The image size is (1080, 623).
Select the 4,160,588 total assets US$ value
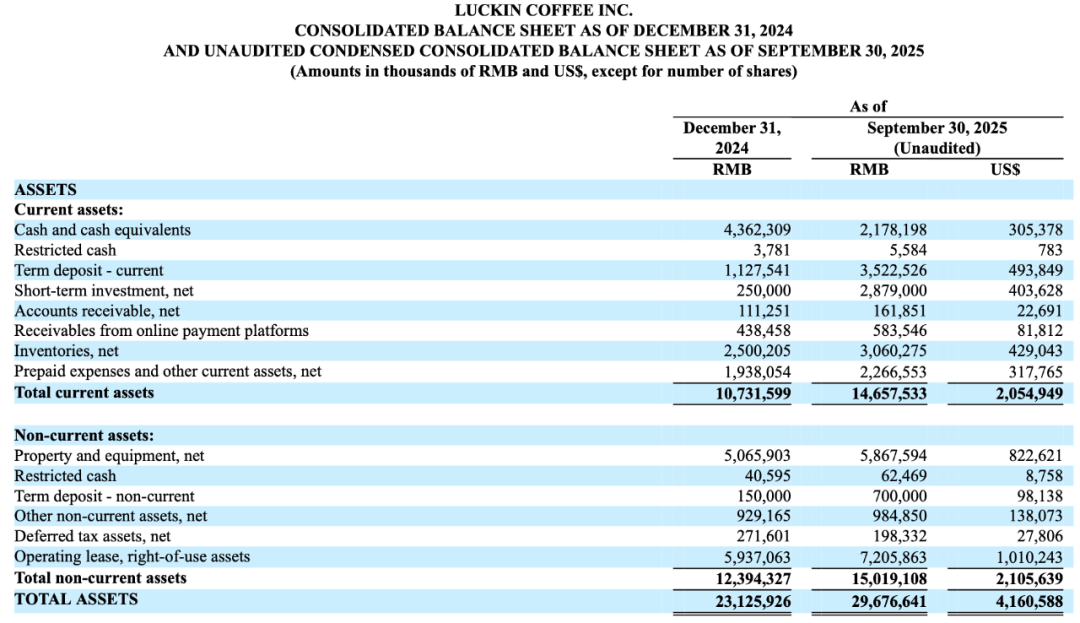(1024, 600)
